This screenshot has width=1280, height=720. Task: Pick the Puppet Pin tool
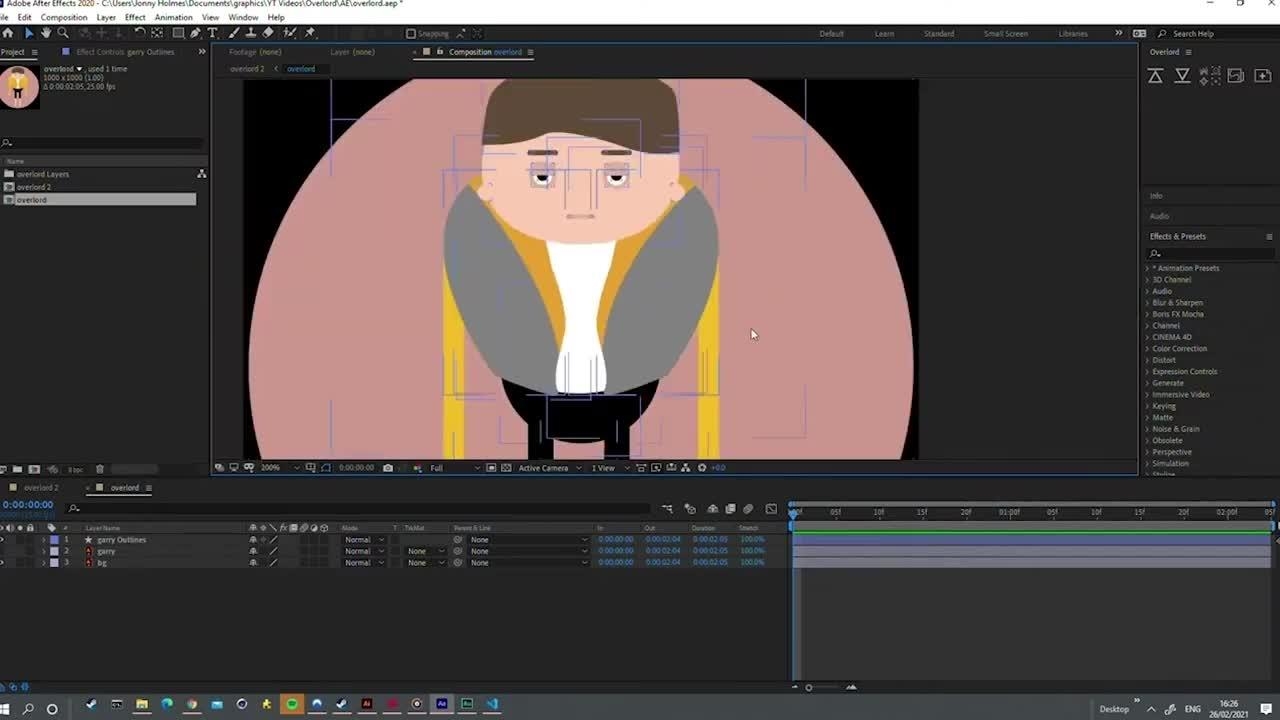[310, 33]
